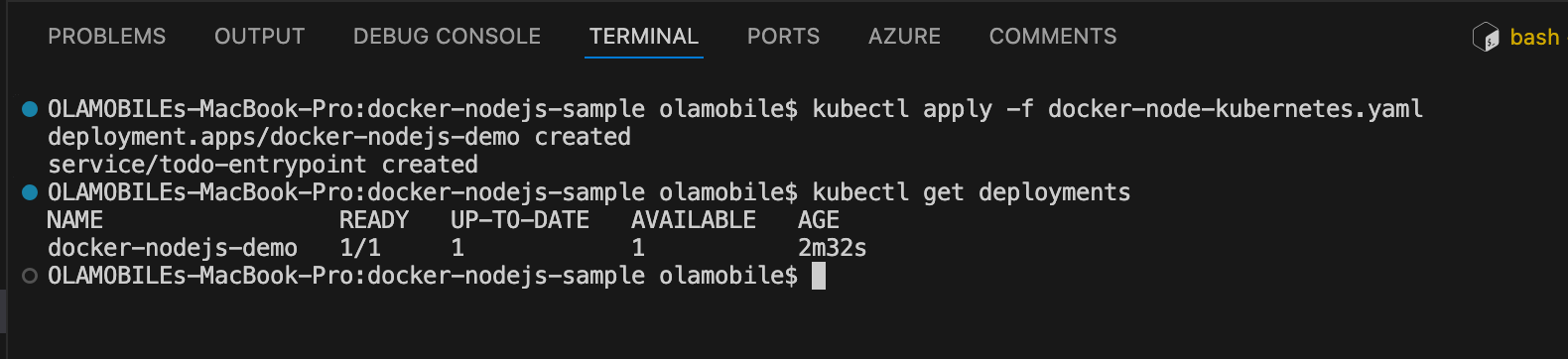Viewport: 1568px width, 359px height.
Task: Click the bash terminal profile label
Action: (1534, 38)
